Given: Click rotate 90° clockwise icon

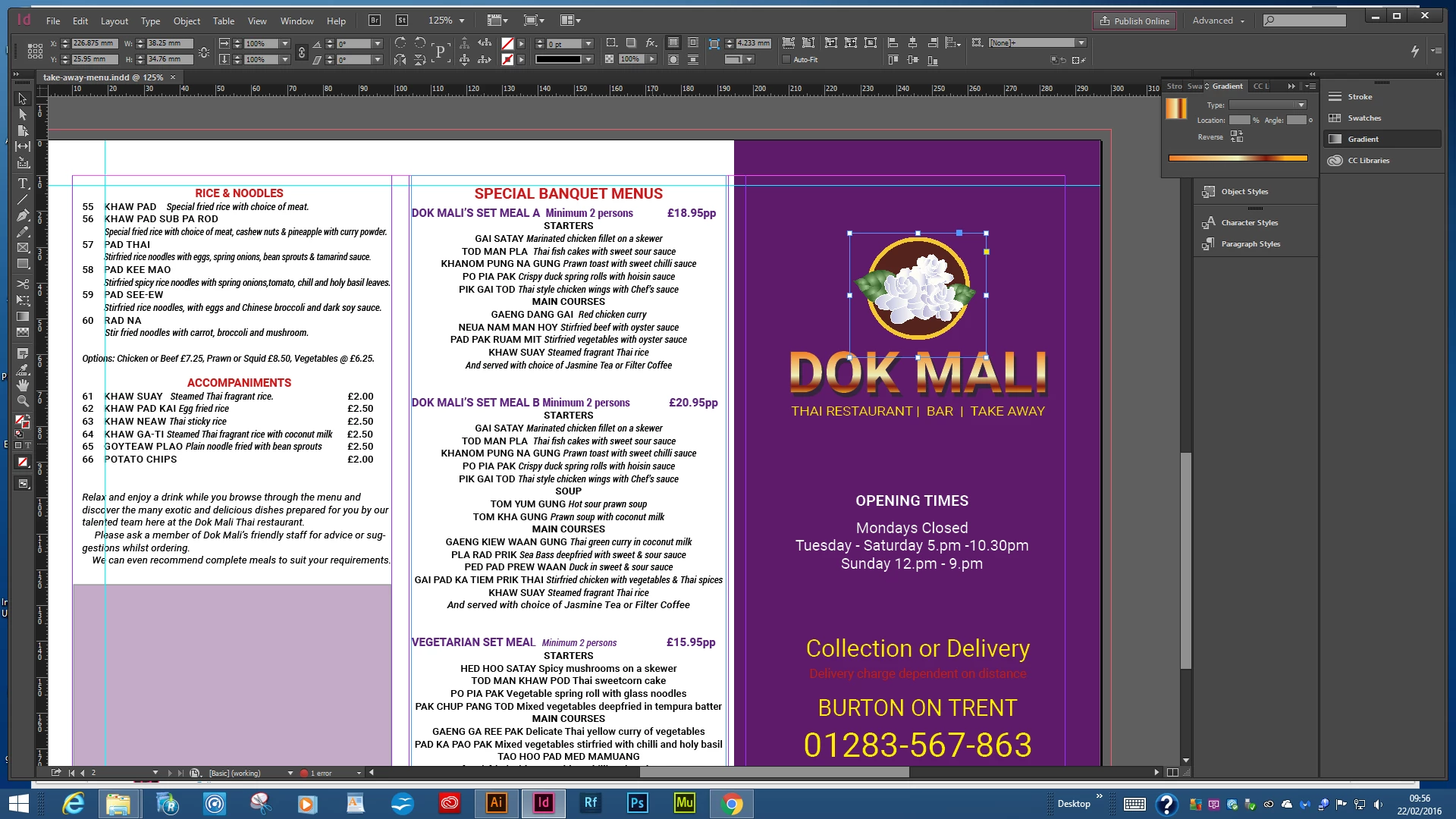Looking at the screenshot, I should click(400, 43).
